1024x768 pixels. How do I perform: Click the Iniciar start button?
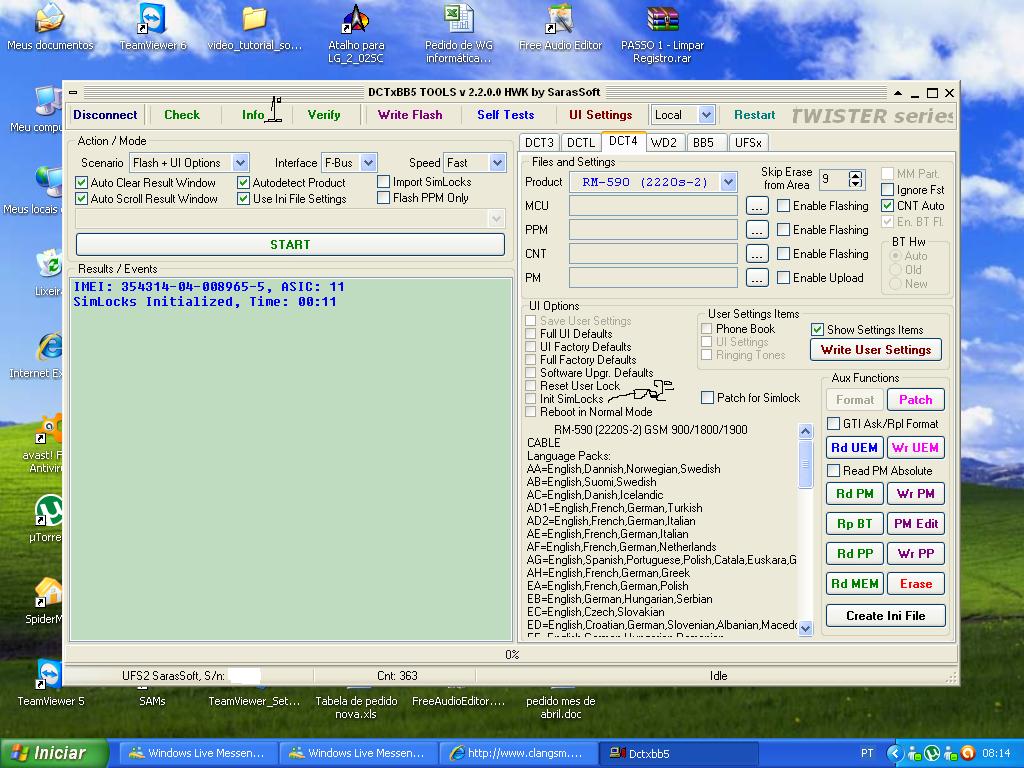click(54, 753)
